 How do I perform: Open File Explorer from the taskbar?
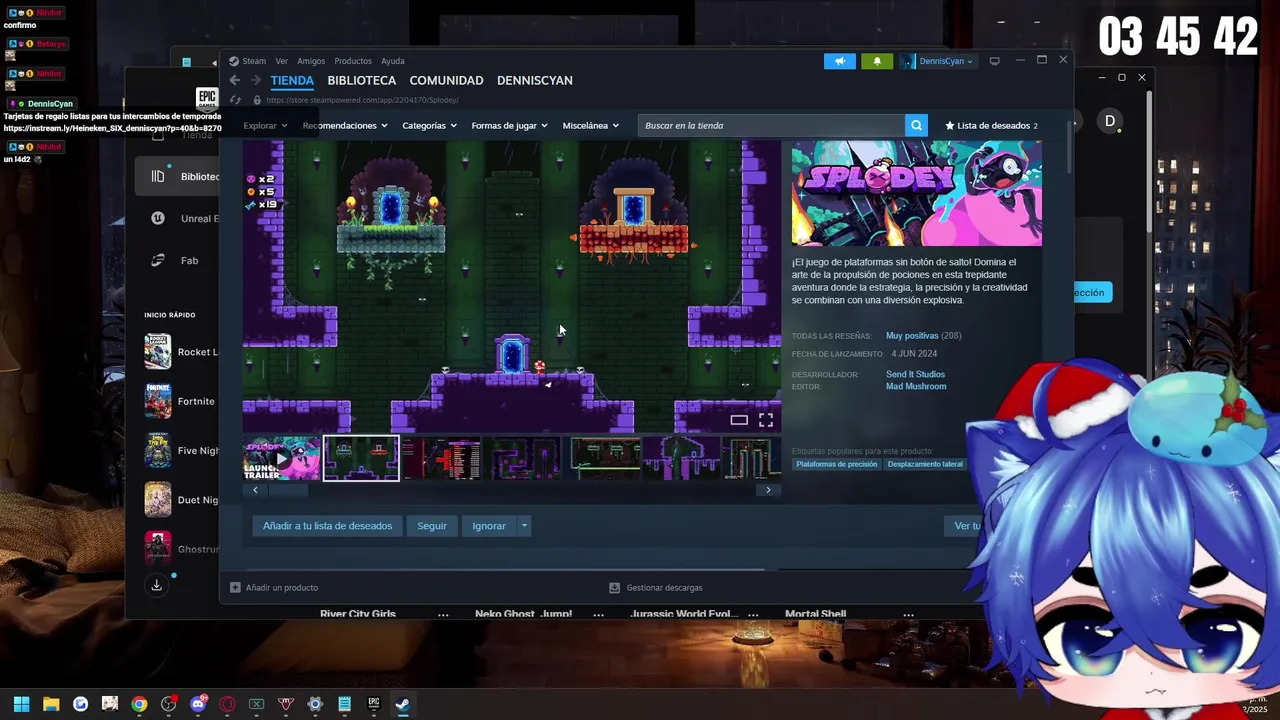click(x=51, y=704)
